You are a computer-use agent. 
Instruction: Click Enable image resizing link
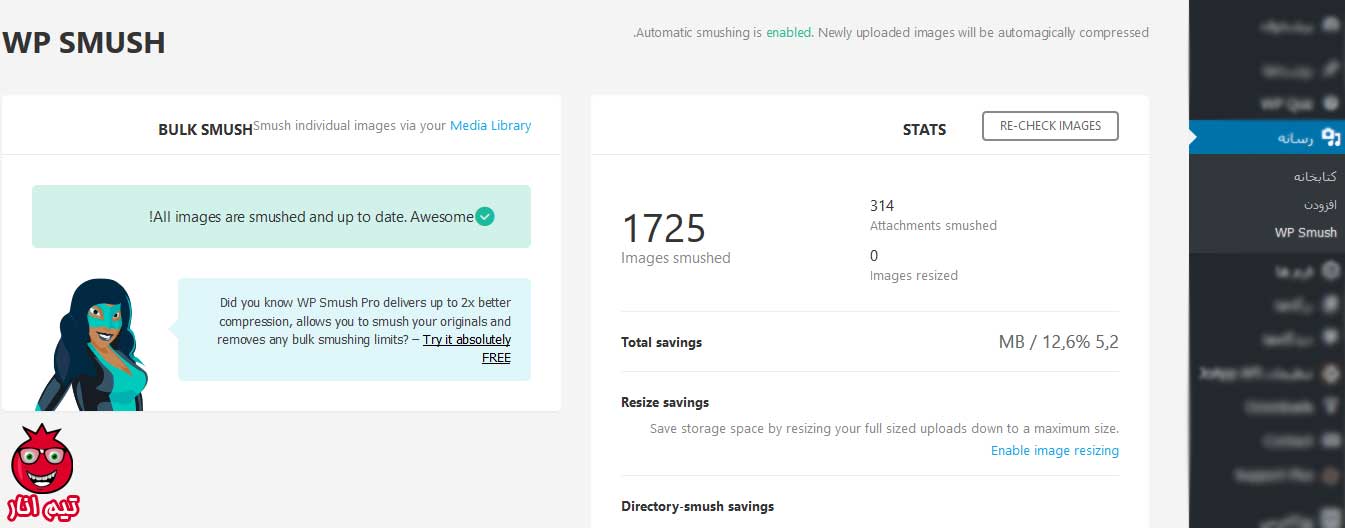coord(1054,451)
